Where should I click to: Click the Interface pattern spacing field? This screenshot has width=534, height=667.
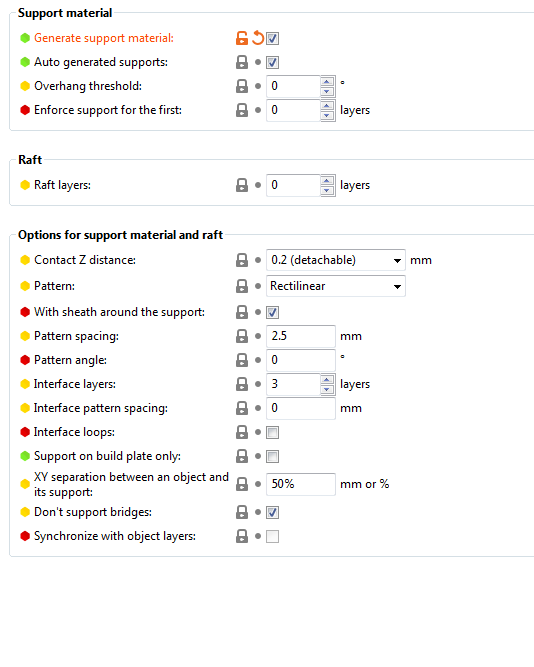300,408
